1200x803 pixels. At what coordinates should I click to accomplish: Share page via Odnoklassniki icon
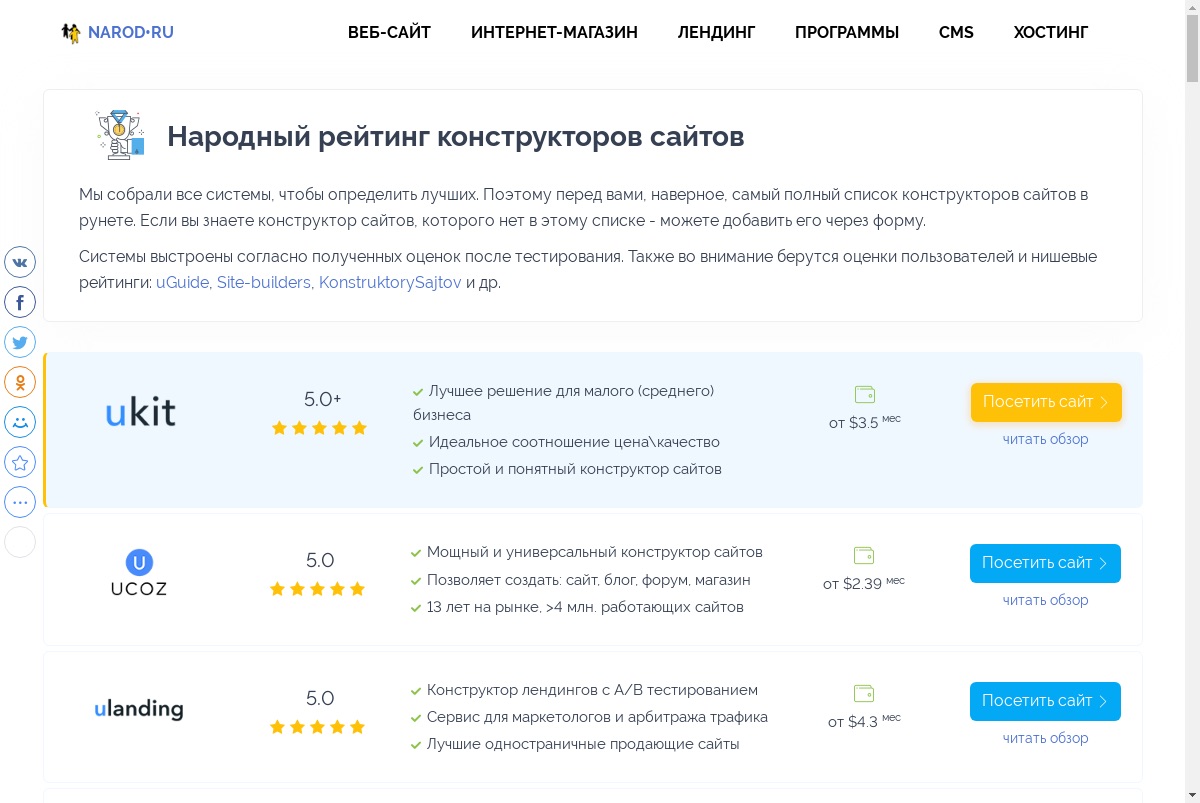tap(20, 382)
